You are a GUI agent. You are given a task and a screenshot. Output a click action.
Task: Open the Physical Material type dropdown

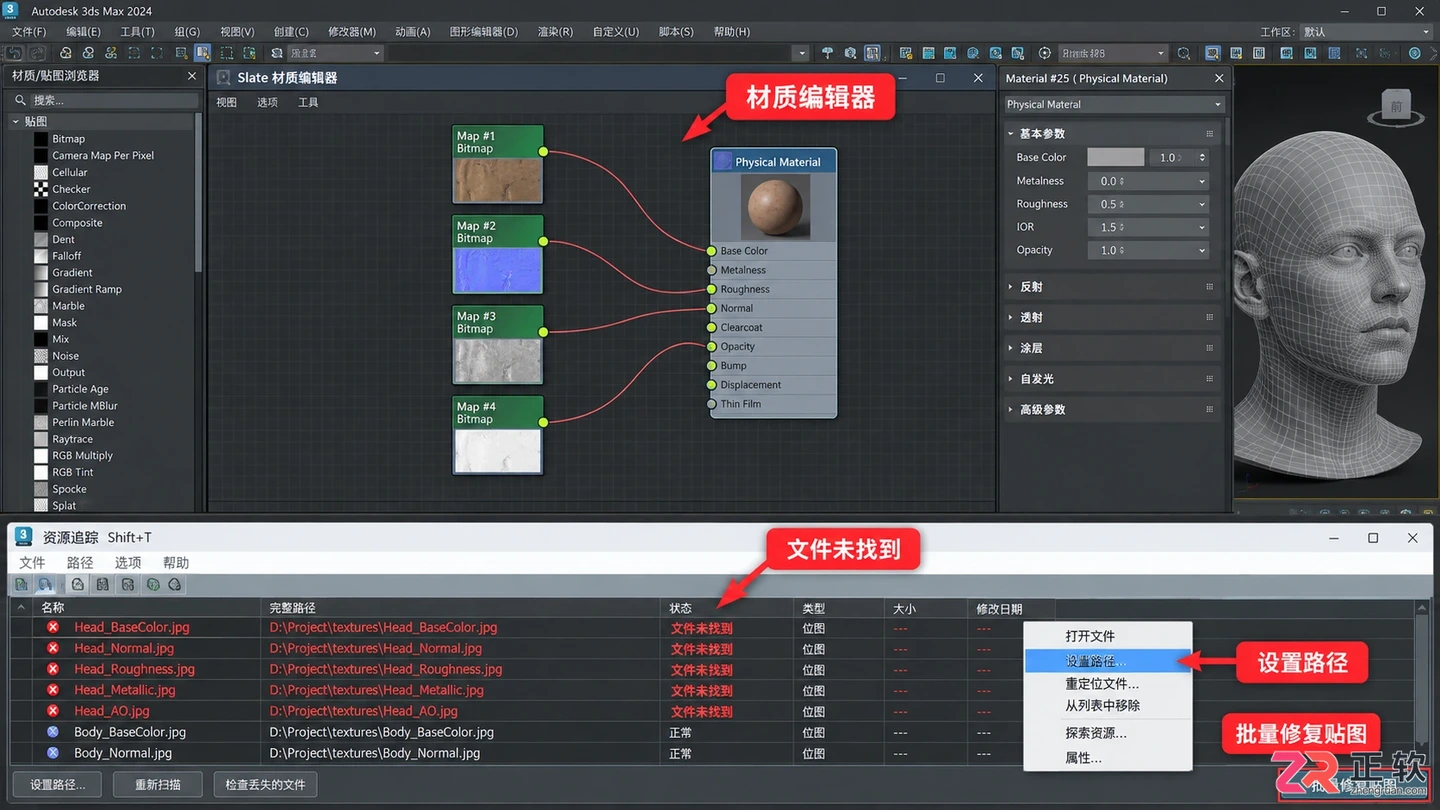(1114, 104)
